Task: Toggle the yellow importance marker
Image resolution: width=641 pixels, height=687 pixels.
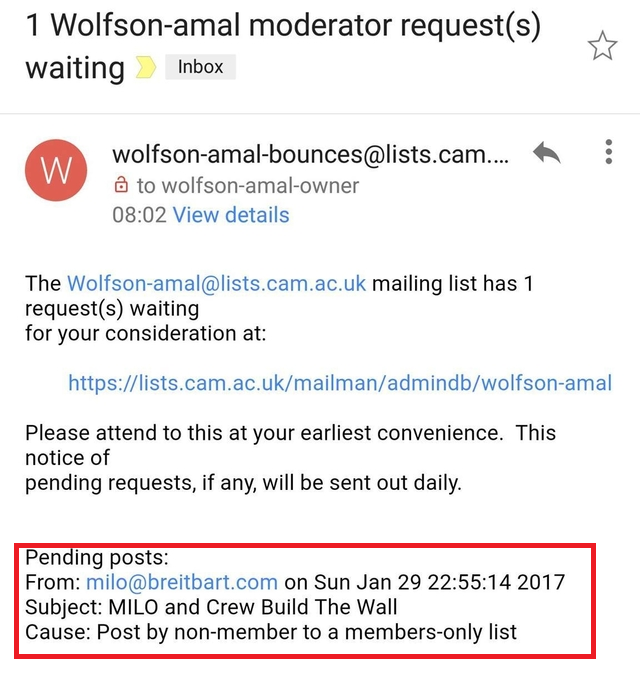Action: (x=145, y=67)
